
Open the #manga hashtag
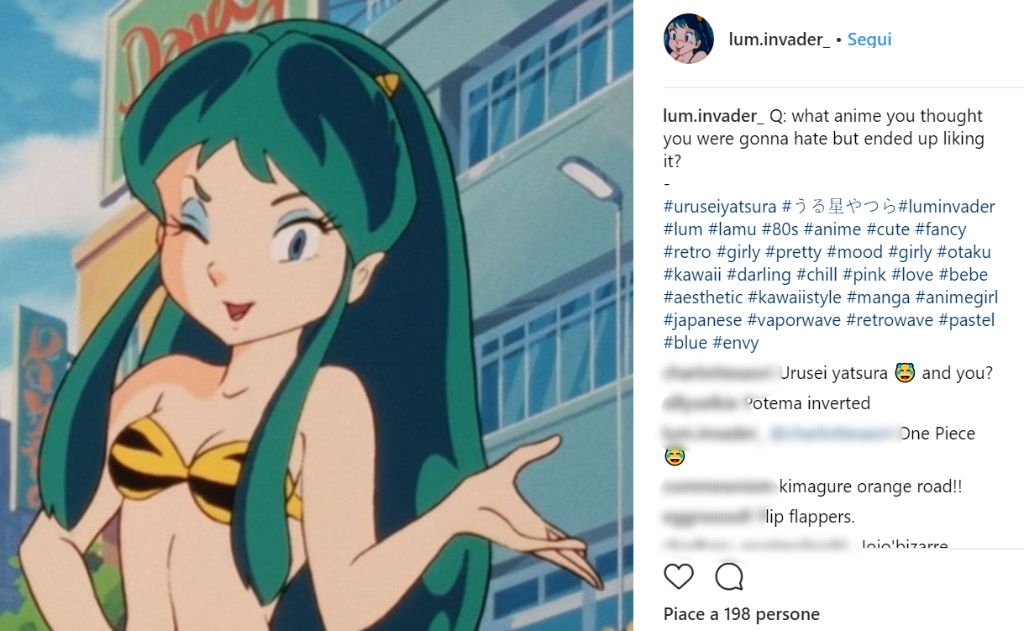point(878,297)
